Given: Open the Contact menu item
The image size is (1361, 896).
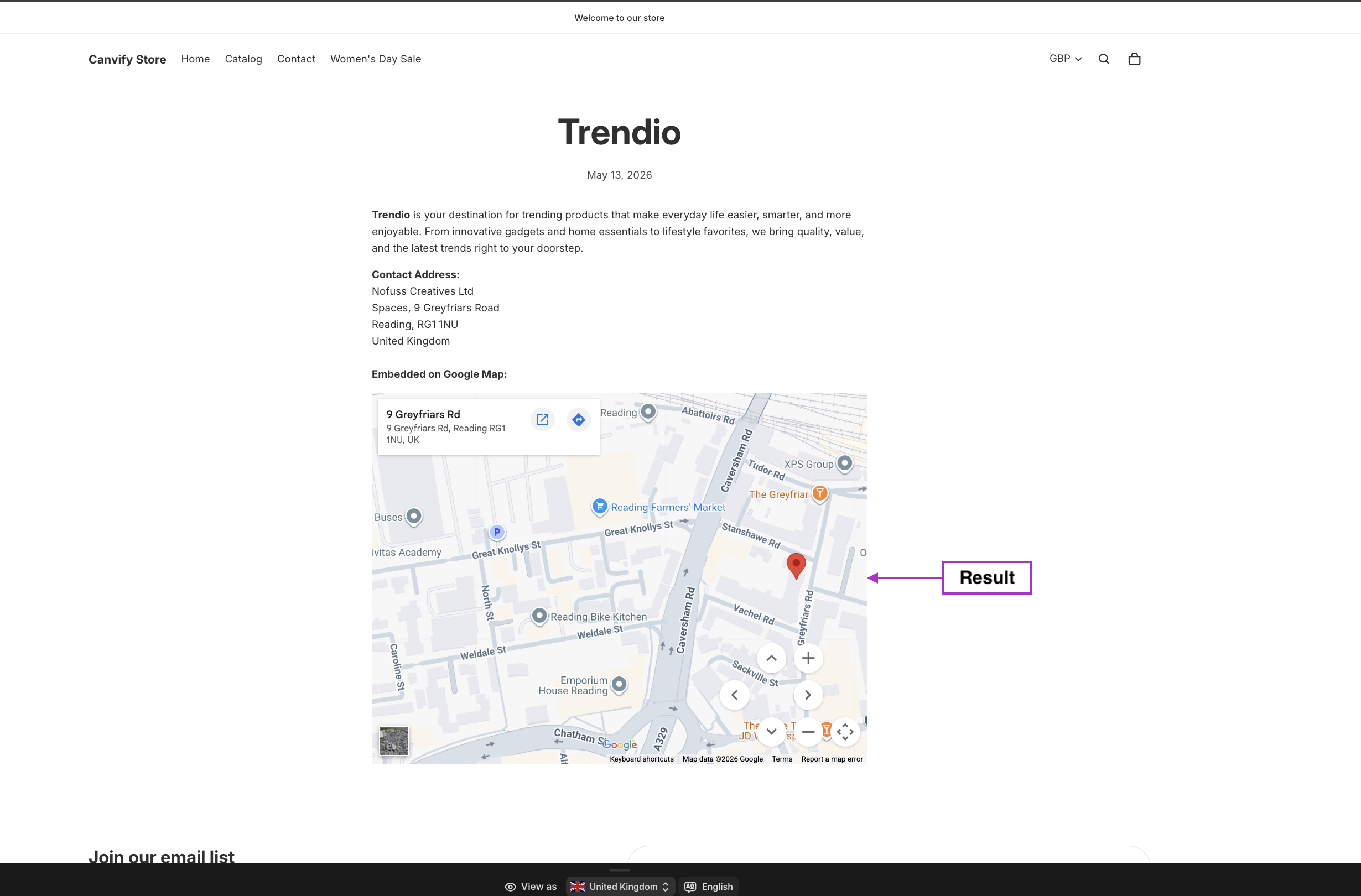Looking at the screenshot, I should (x=296, y=59).
